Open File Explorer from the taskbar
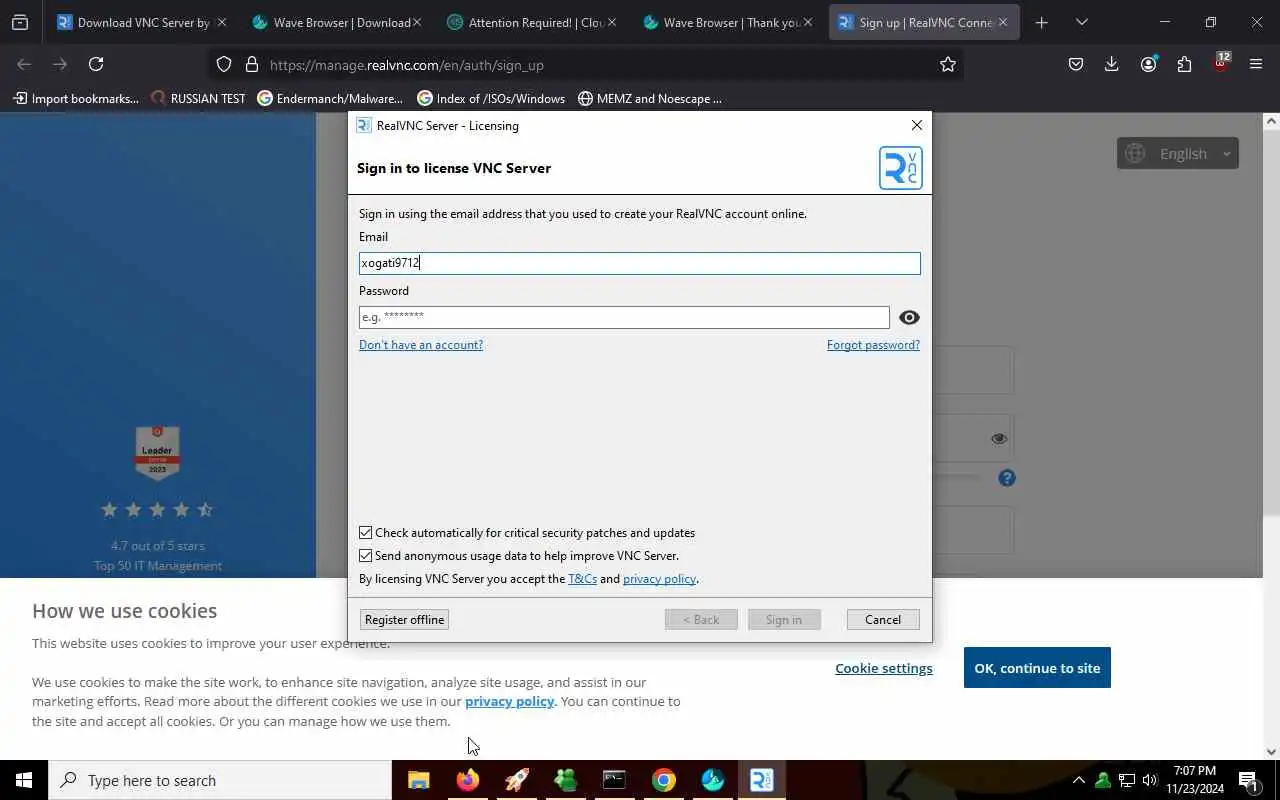1280x800 pixels. pyautogui.click(x=419, y=780)
